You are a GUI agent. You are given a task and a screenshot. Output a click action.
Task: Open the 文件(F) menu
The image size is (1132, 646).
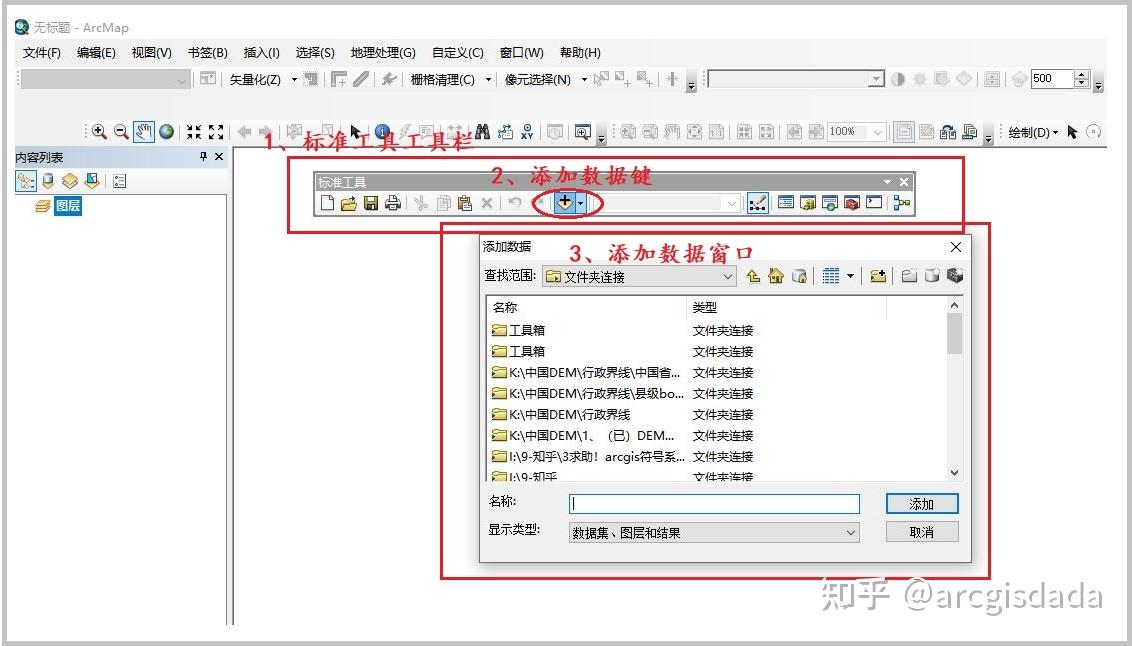pyautogui.click(x=42, y=53)
